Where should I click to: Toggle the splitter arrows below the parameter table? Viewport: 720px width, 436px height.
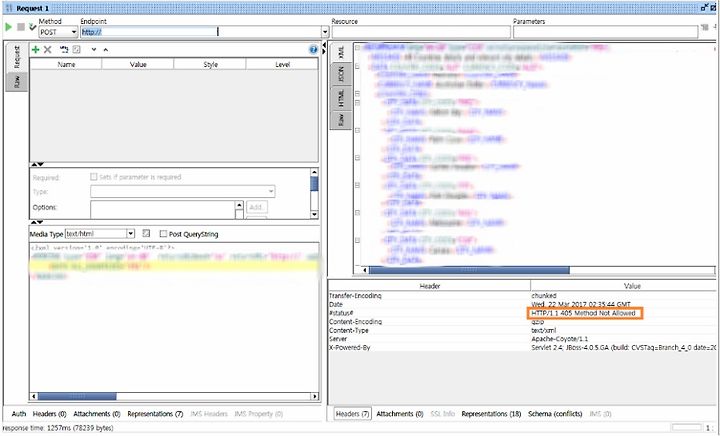click(x=37, y=164)
